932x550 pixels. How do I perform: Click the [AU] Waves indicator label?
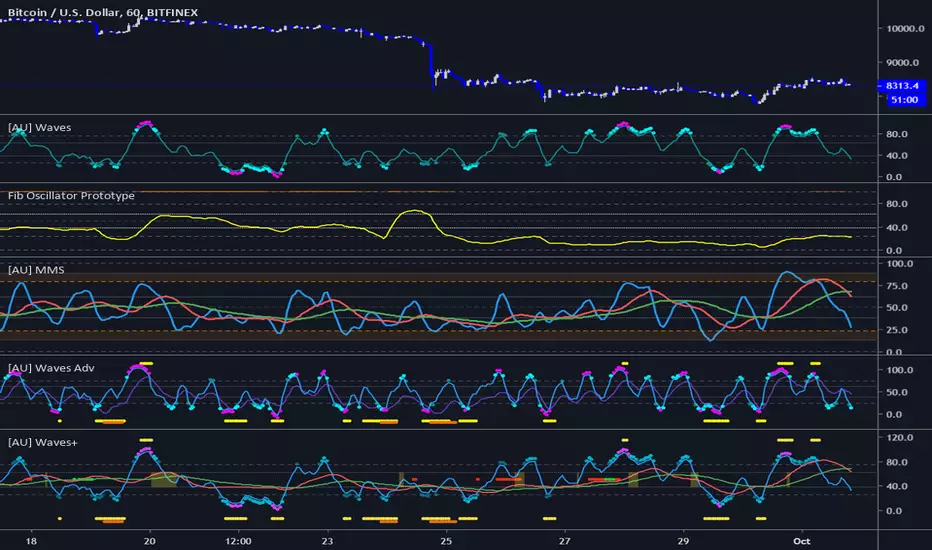(x=39, y=127)
